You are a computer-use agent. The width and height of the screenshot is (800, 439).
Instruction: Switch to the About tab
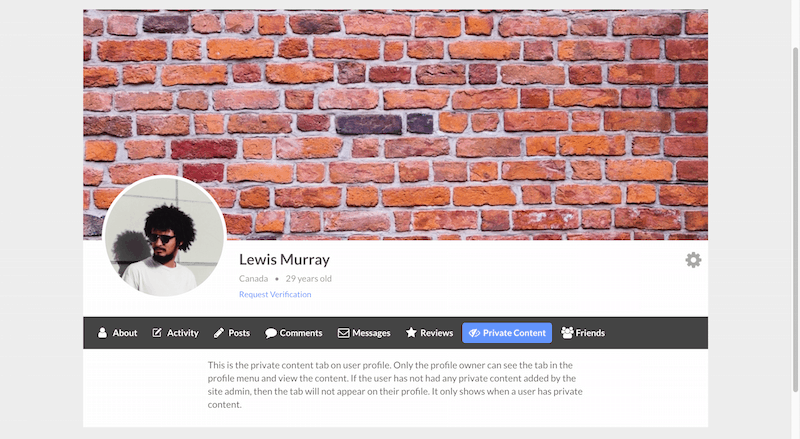[117, 333]
